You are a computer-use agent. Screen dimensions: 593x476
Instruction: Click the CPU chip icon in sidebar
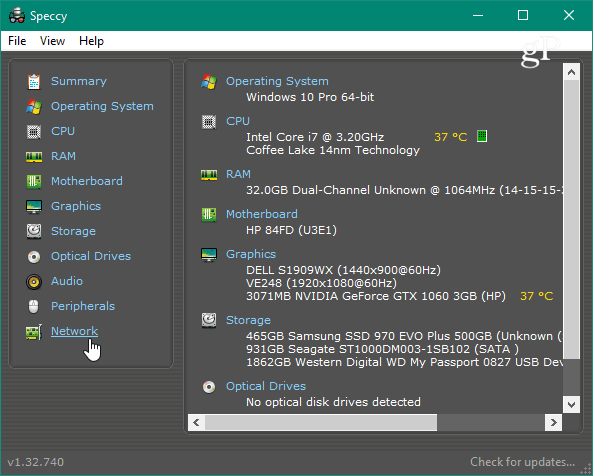(34, 132)
